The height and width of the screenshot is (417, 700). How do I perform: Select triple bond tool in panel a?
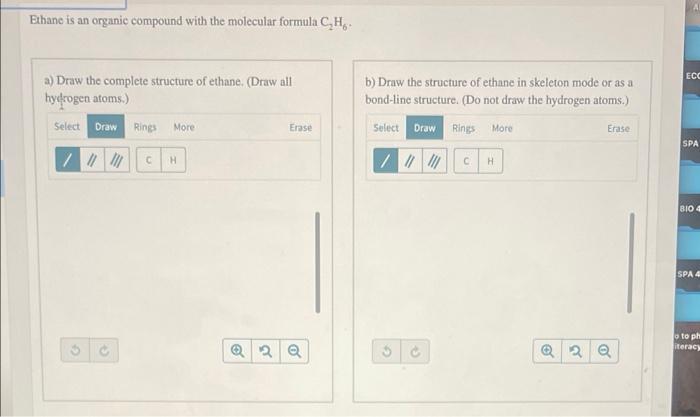(117, 160)
